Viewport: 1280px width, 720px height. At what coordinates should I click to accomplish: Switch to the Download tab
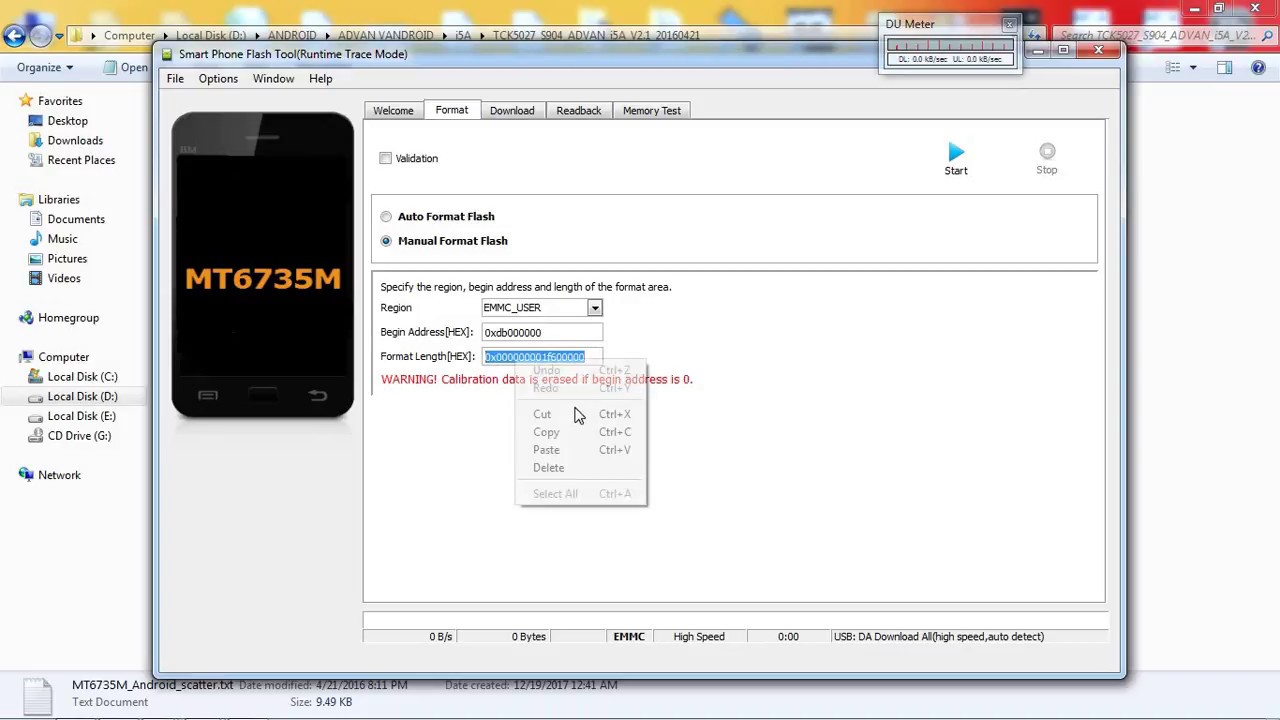(x=512, y=111)
